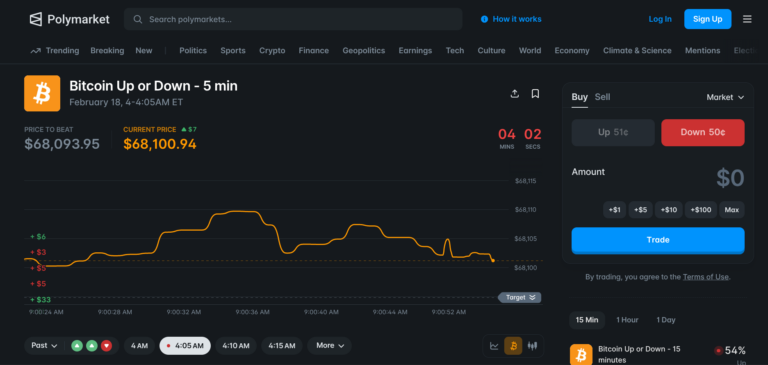
Task: Click the red down result icon
Action: pos(106,346)
